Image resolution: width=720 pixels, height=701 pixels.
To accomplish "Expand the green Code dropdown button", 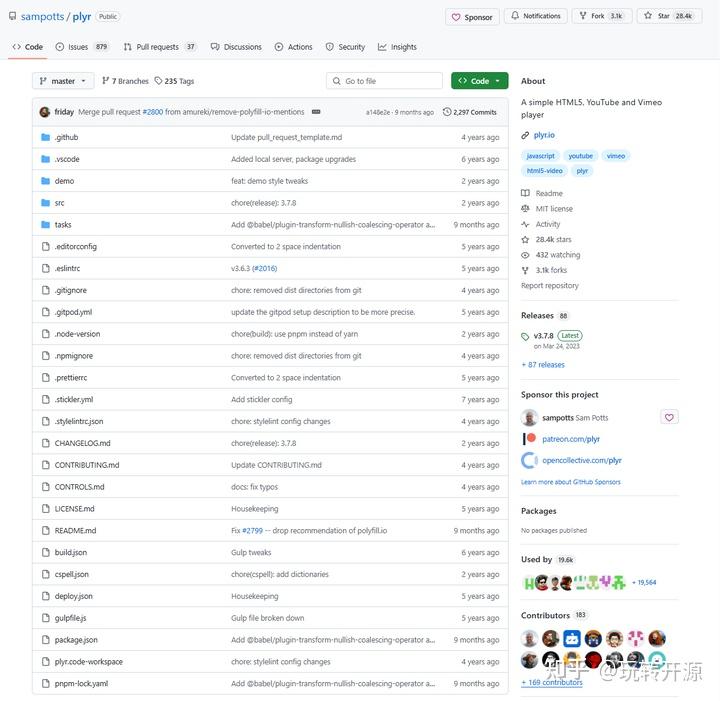I will [479, 81].
